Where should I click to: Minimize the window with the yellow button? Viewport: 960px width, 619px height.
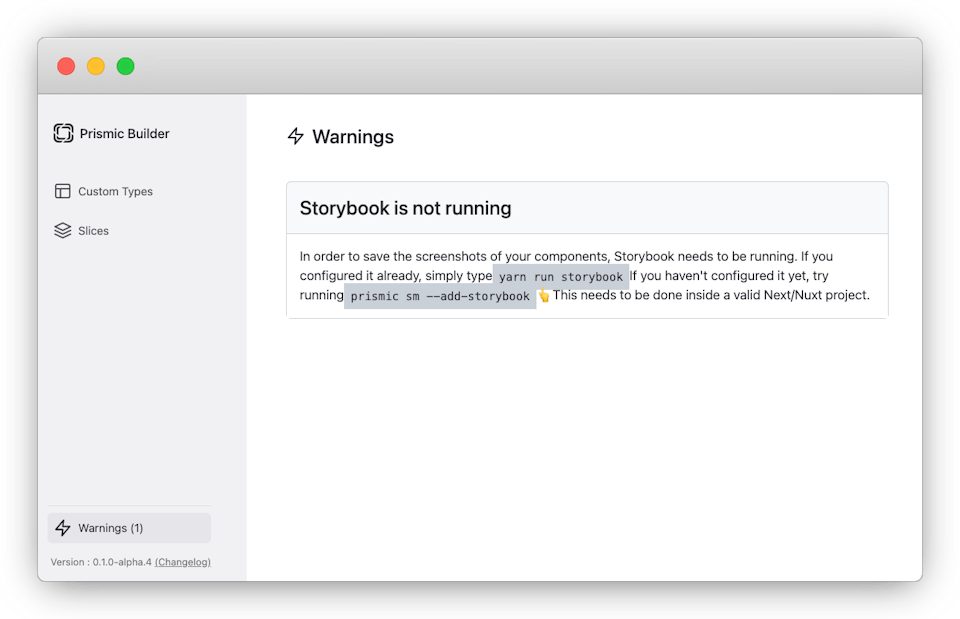click(96, 66)
